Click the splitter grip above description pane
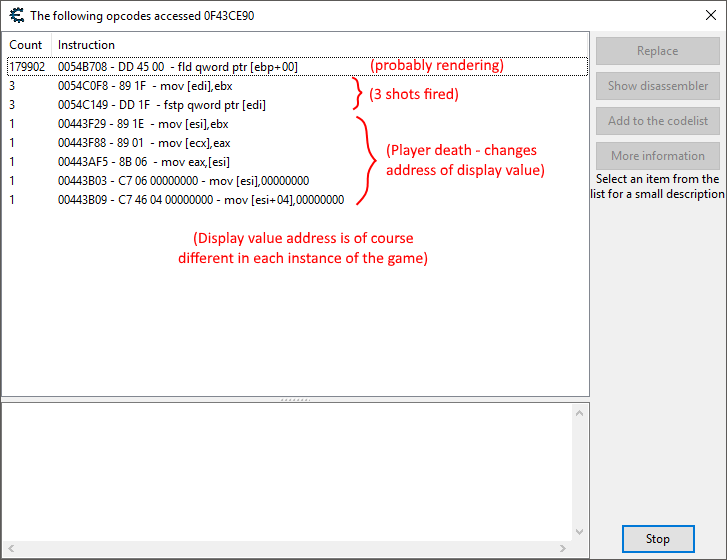The width and height of the screenshot is (727, 560). 295,399
